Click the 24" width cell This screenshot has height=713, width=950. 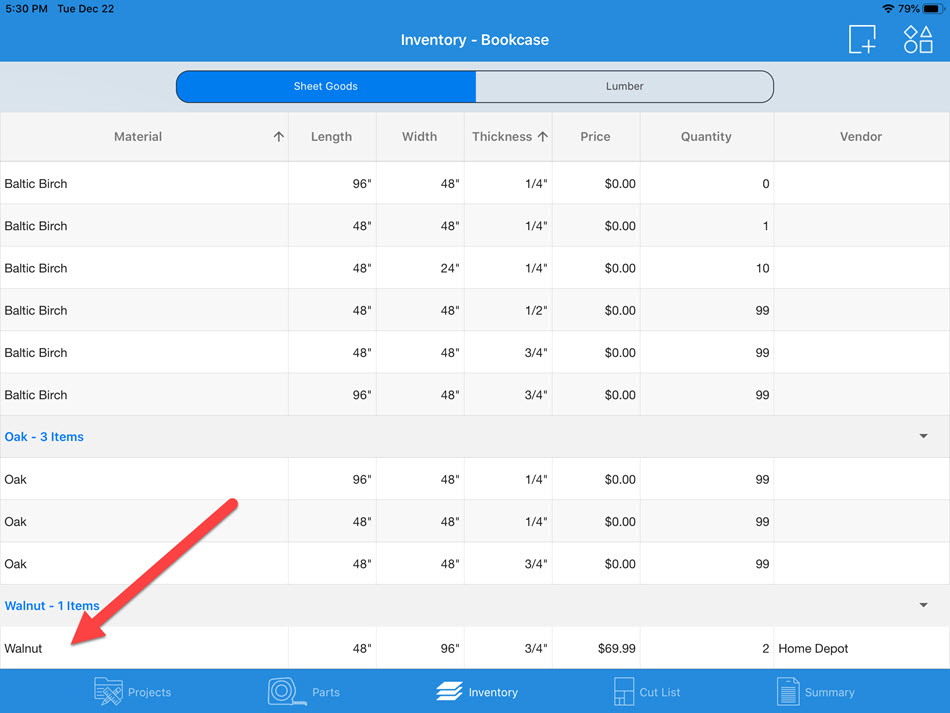click(420, 268)
